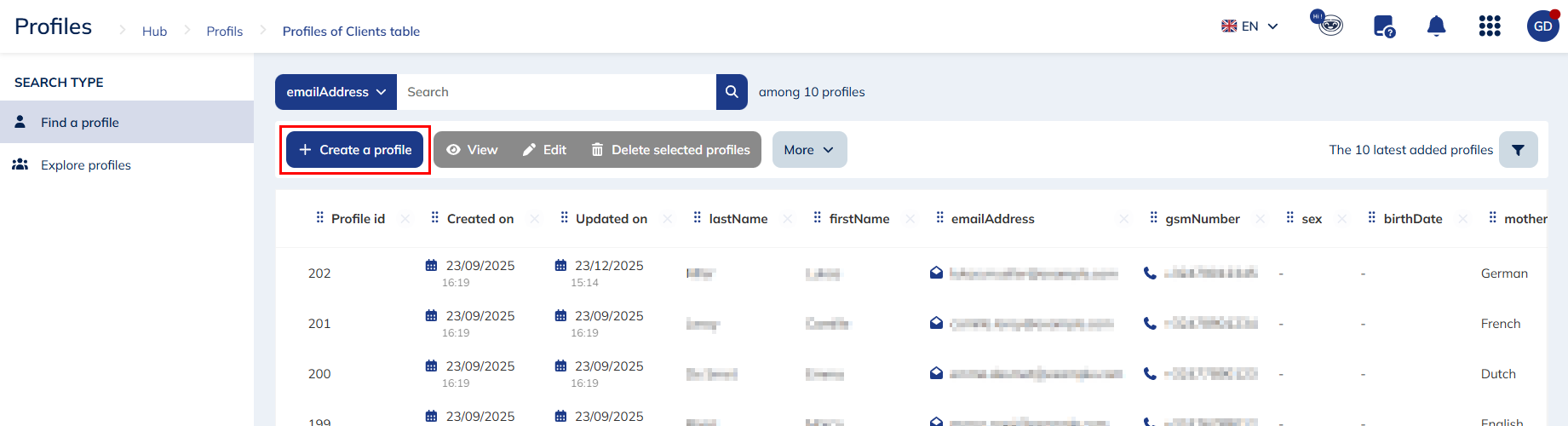This screenshot has height=426, width=1568.
Task: Click the email envelope icon in row 202
Action: click(x=936, y=273)
